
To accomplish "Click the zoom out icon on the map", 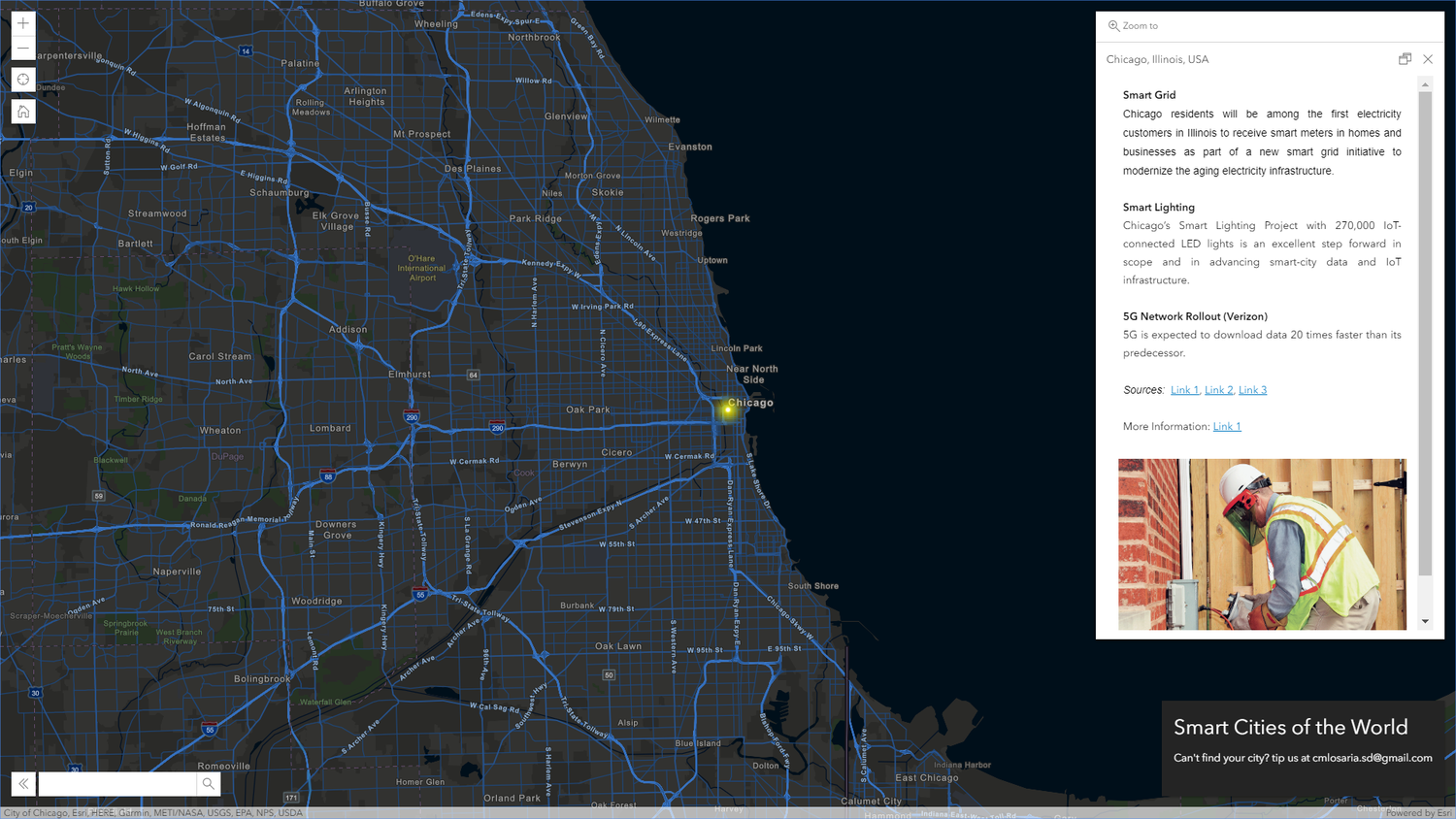I will (22, 47).
